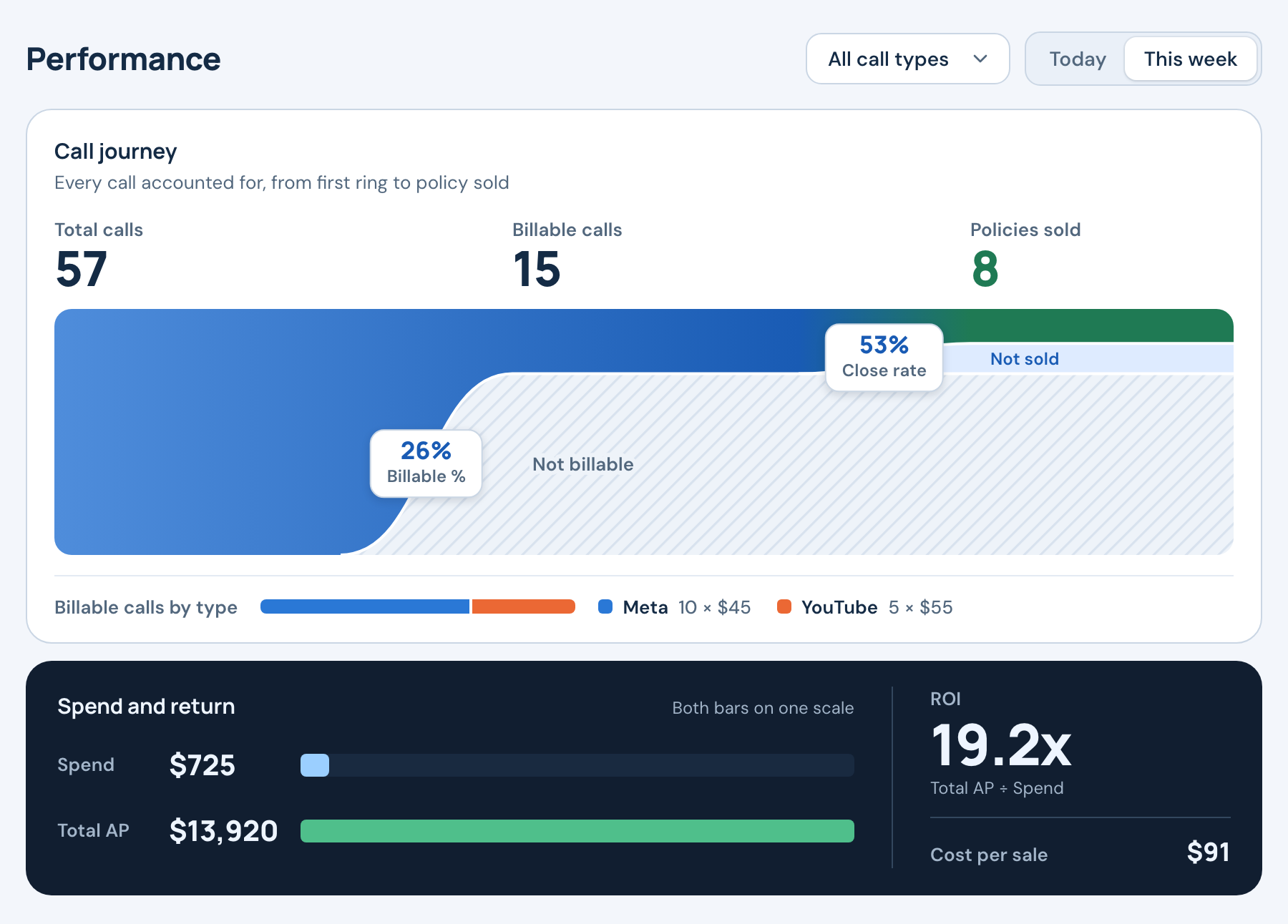
Task: Click the green Total AP bar
Action: click(577, 831)
